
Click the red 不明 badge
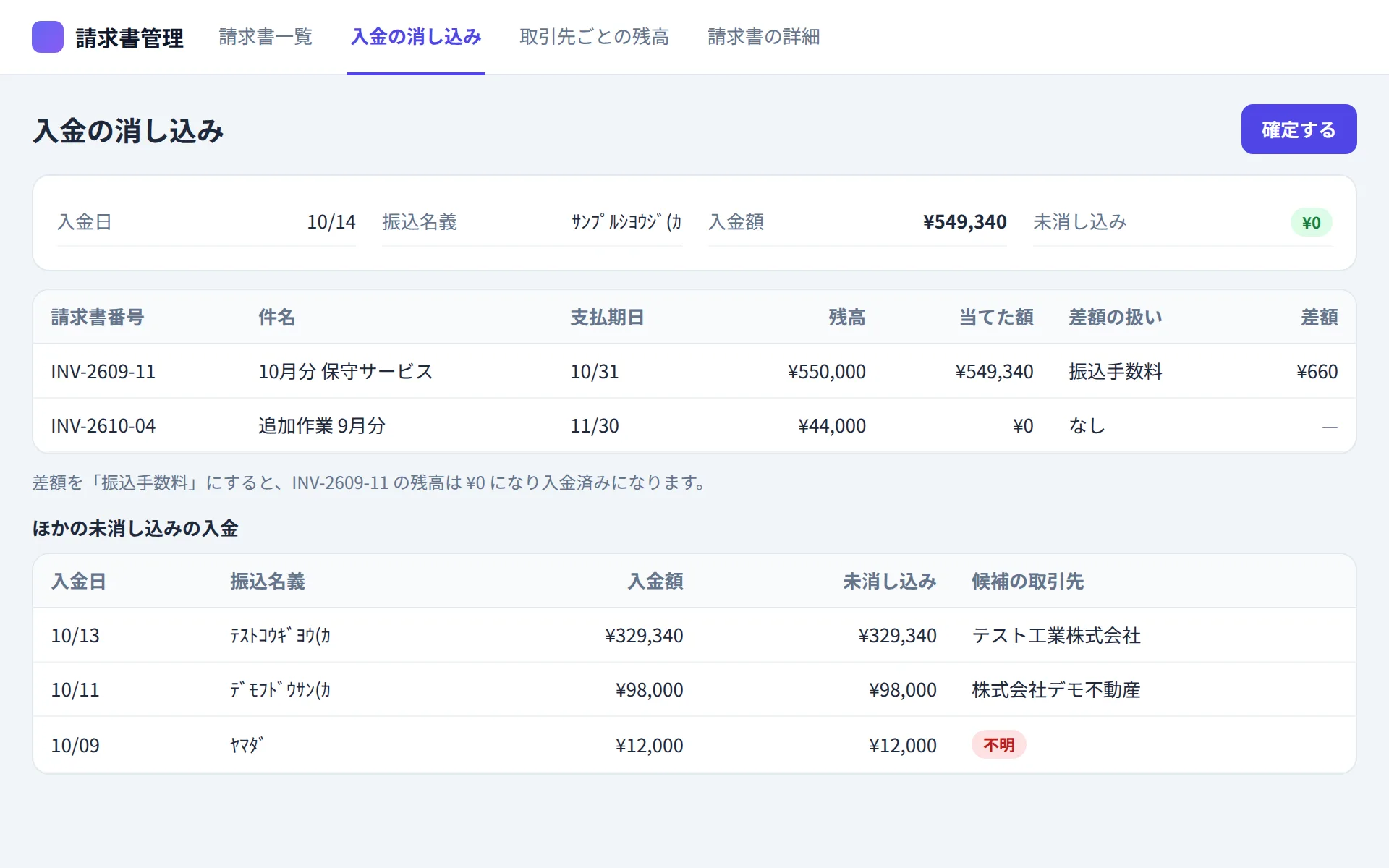point(998,745)
